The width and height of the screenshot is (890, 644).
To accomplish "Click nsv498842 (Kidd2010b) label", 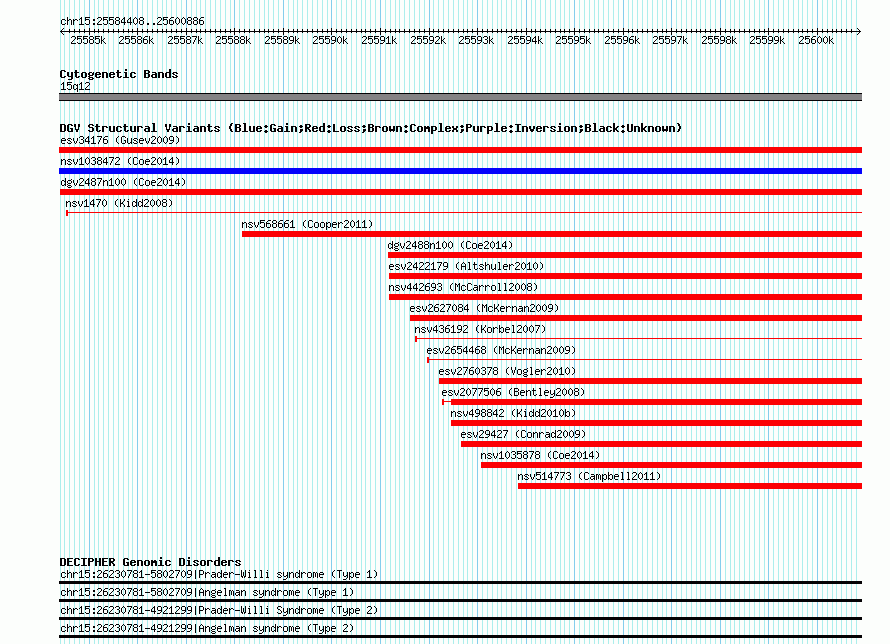I will [513, 413].
